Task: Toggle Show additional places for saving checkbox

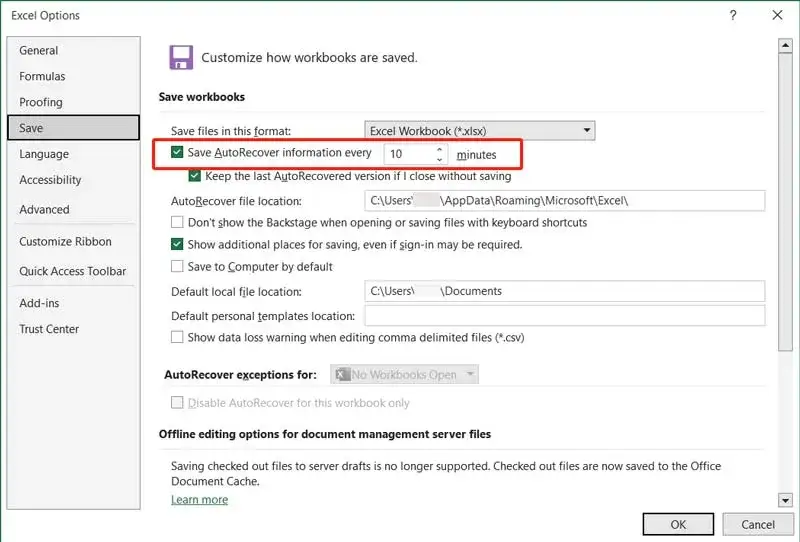Action: tap(177, 244)
